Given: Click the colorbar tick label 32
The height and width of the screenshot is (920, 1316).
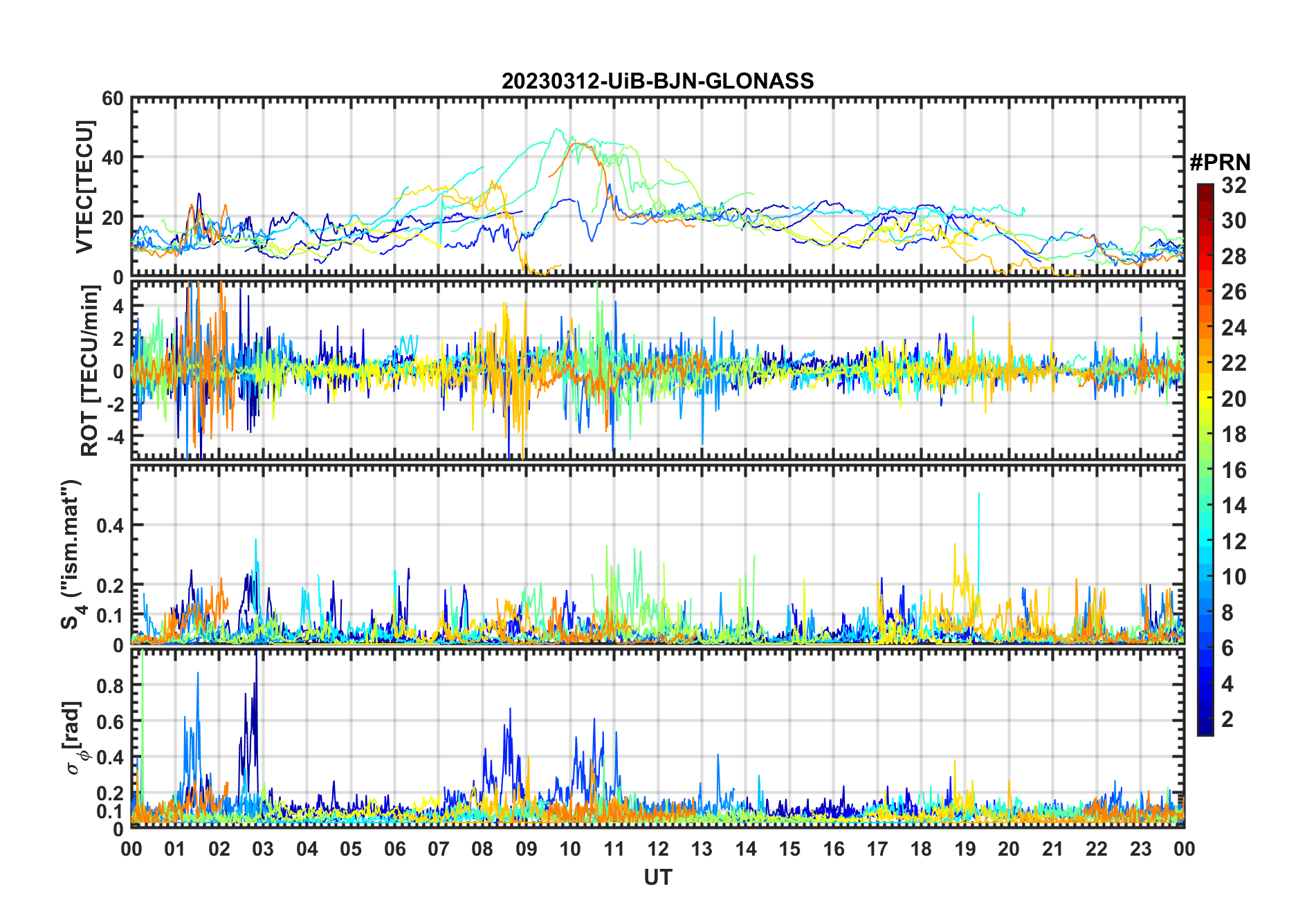Looking at the screenshot, I should 1234,185.
